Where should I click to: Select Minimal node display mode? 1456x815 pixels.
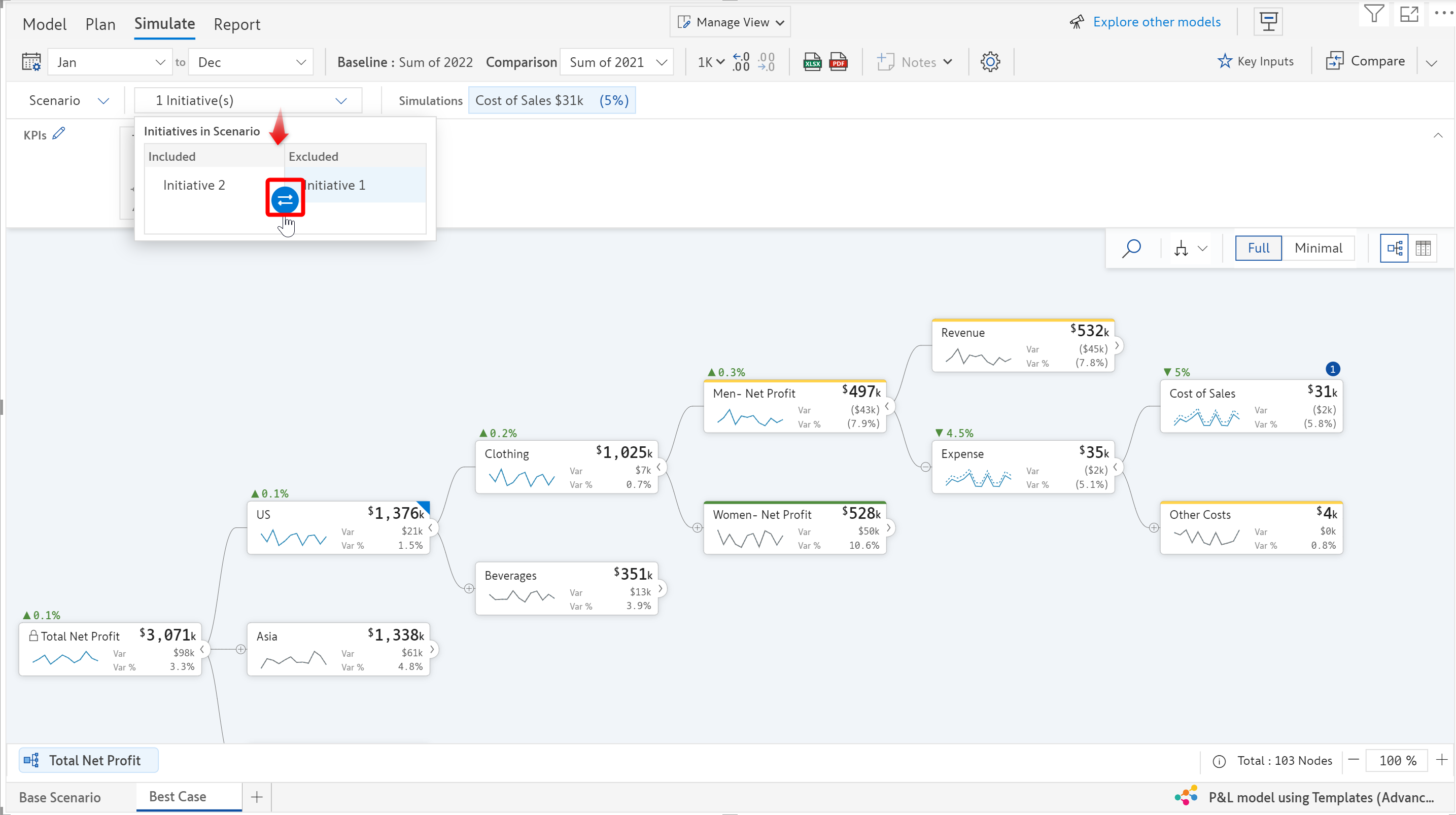click(1318, 248)
